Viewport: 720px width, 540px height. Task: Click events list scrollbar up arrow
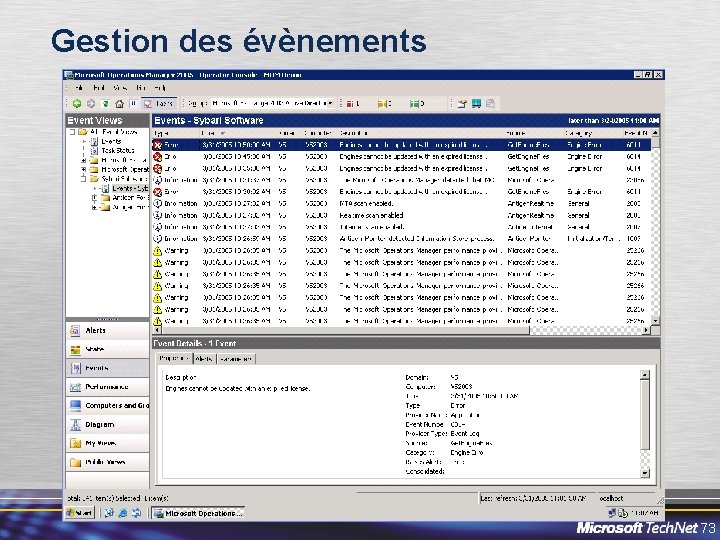click(x=655, y=133)
